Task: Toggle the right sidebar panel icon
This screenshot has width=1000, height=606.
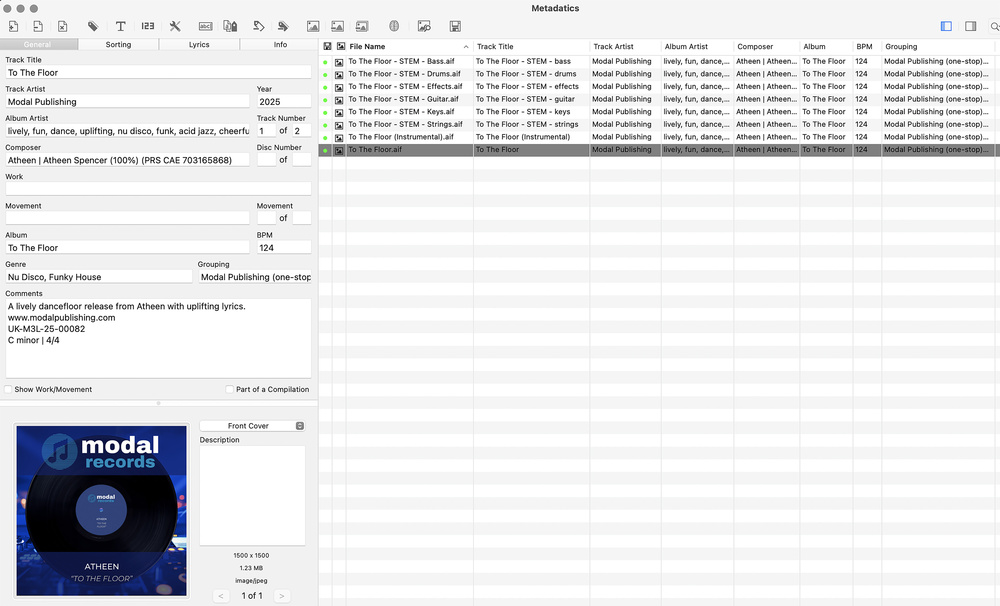Action: point(970,26)
